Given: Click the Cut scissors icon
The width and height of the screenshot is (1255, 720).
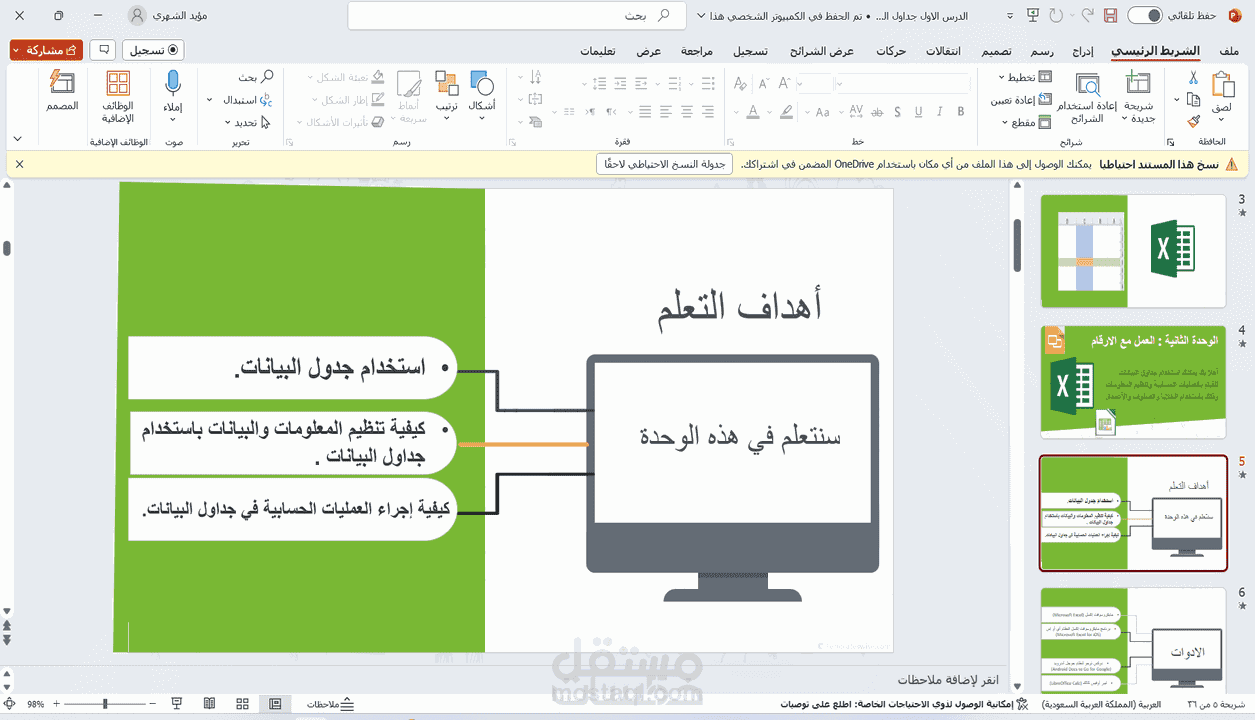Looking at the screenshot, I should 1195,78.
